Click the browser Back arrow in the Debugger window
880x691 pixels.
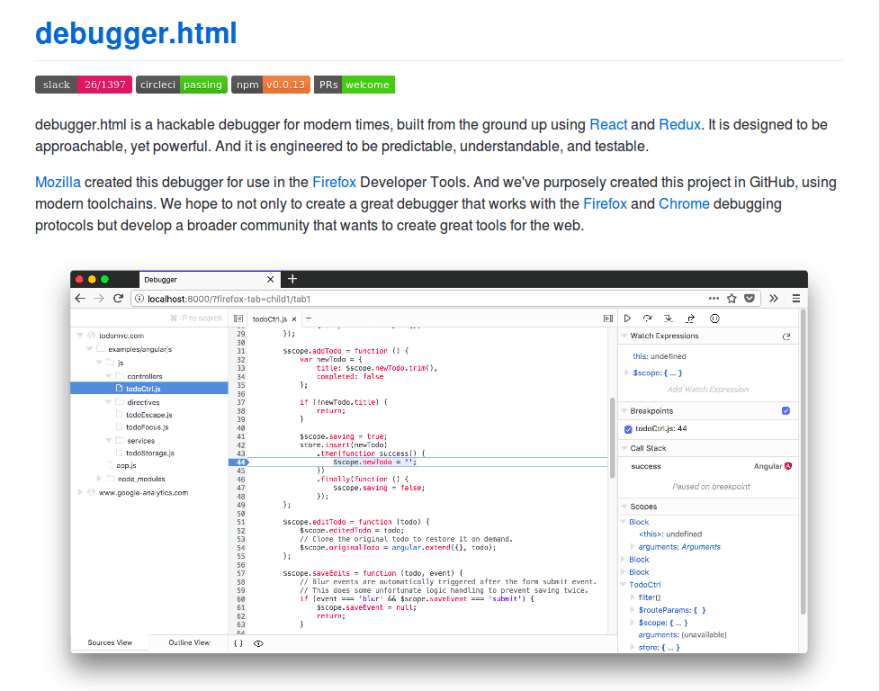click(x=80, y=299)
